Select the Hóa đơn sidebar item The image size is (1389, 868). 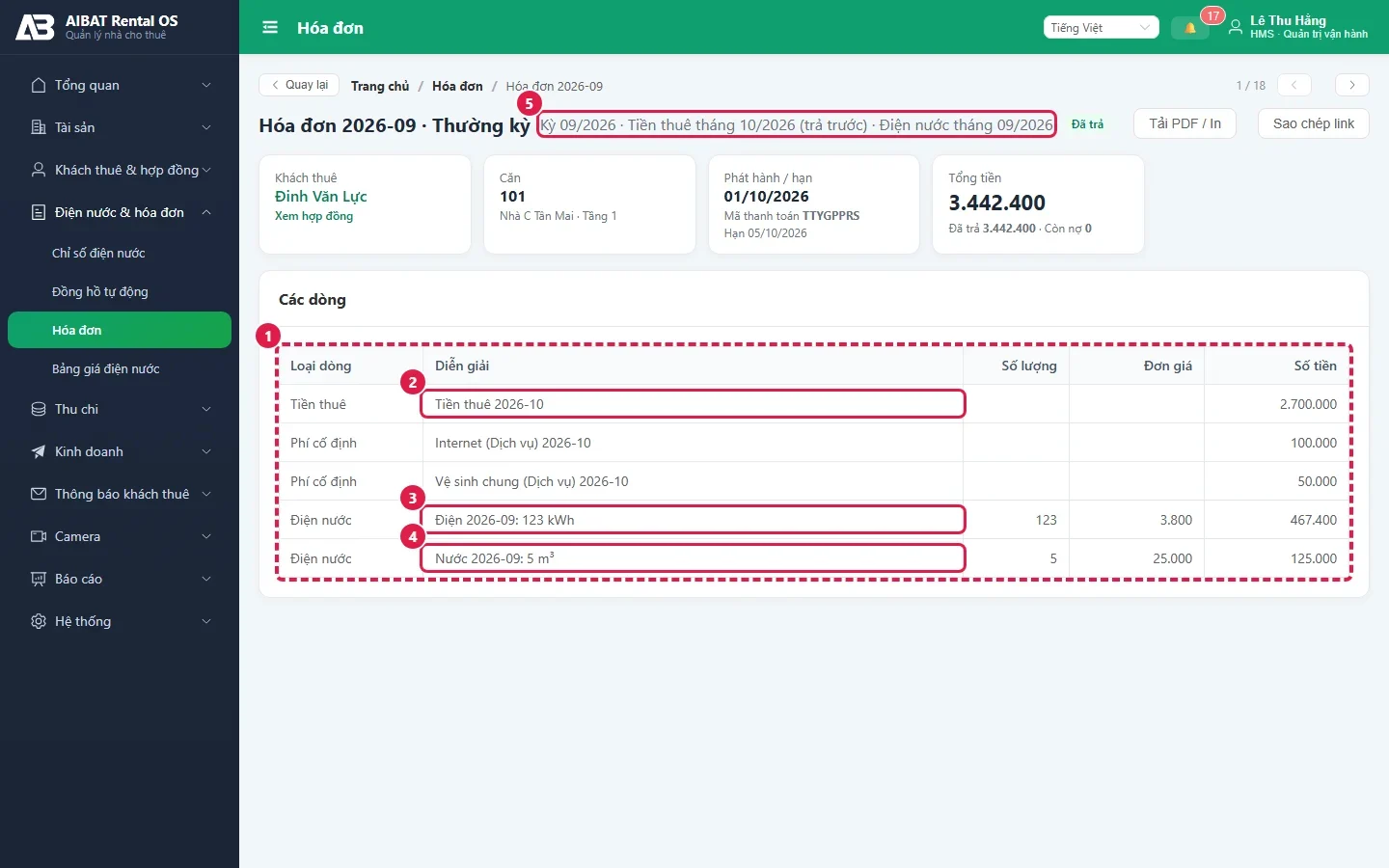coord(120,330)
